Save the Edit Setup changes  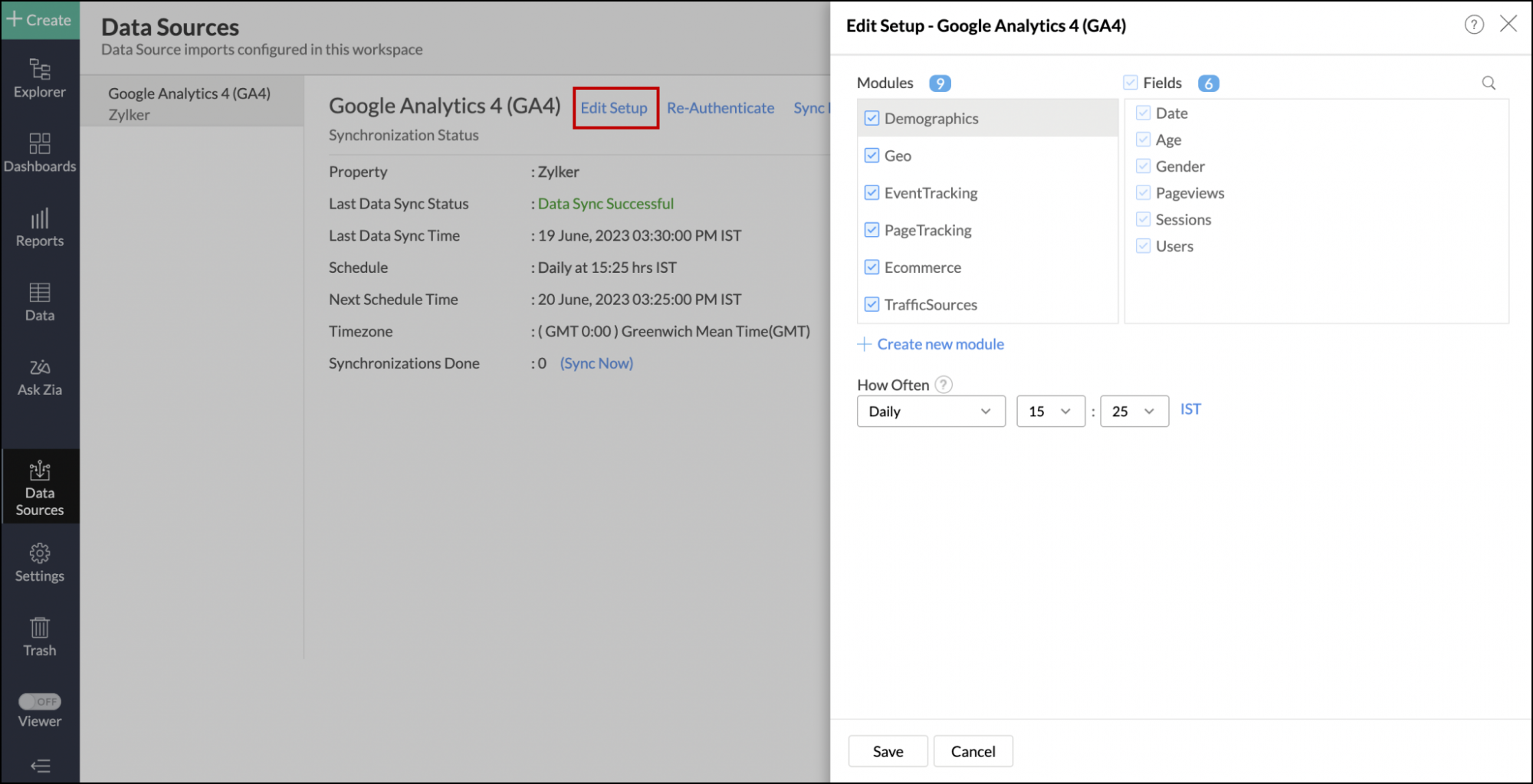click(x=888, y=751)
